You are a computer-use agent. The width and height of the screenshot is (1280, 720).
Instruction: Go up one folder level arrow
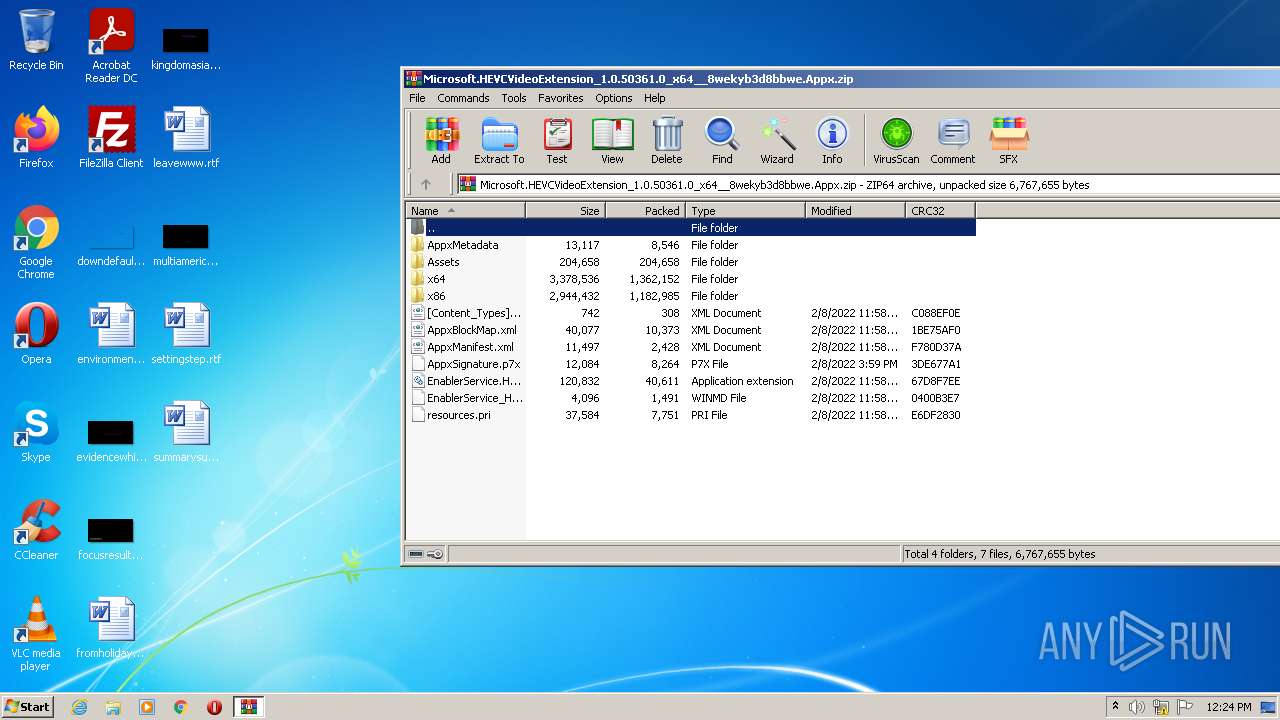[x=426, y=184]
